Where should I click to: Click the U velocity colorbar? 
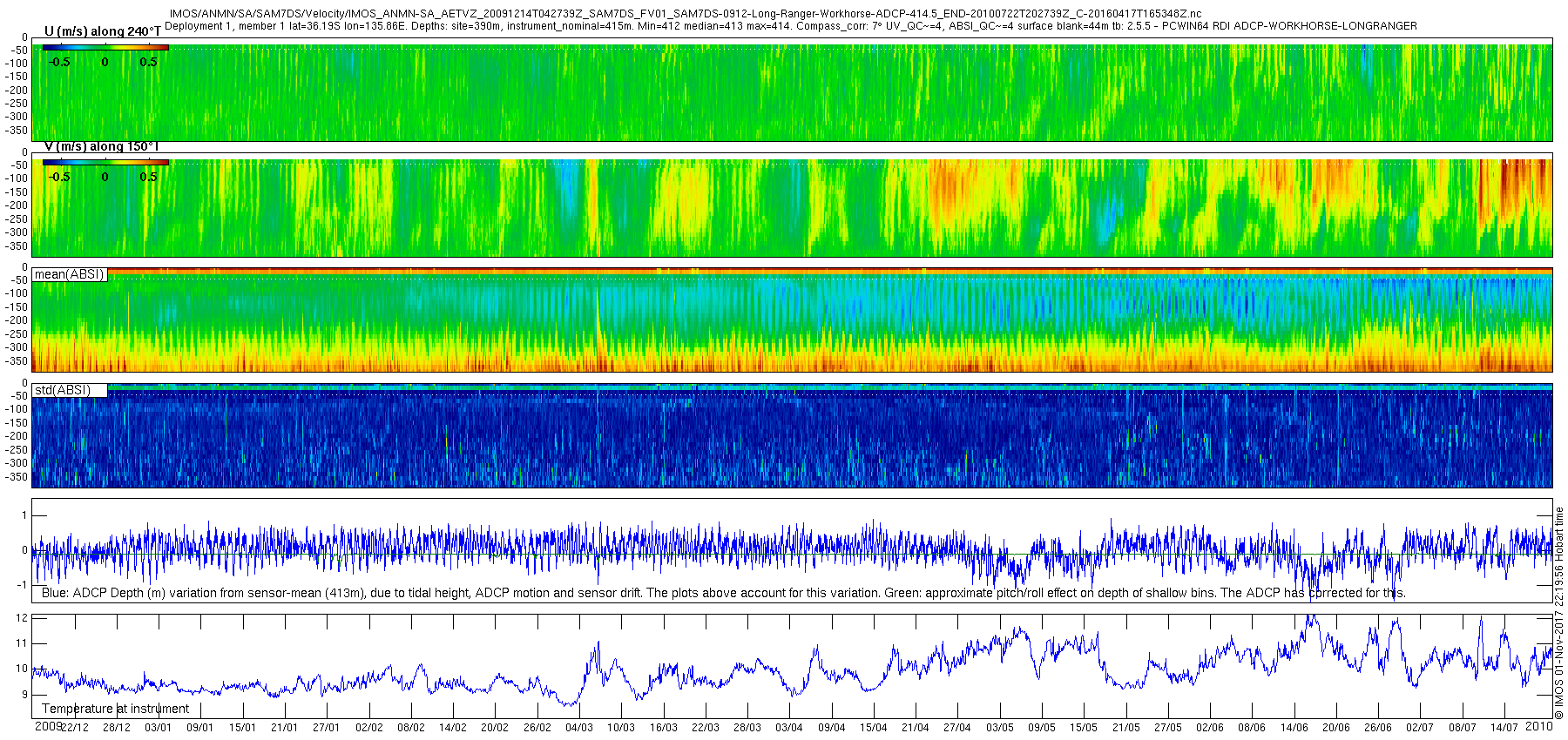(105, 48)
